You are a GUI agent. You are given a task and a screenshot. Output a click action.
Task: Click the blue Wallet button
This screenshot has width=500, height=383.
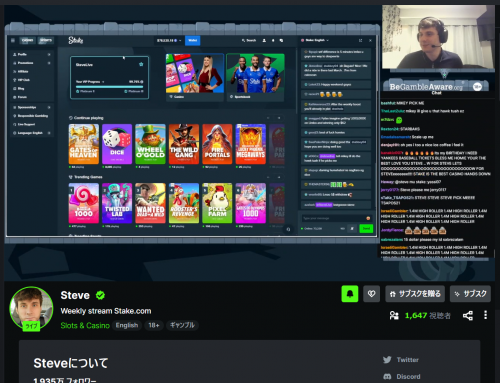pyautogui.click(x=192, y=40)
